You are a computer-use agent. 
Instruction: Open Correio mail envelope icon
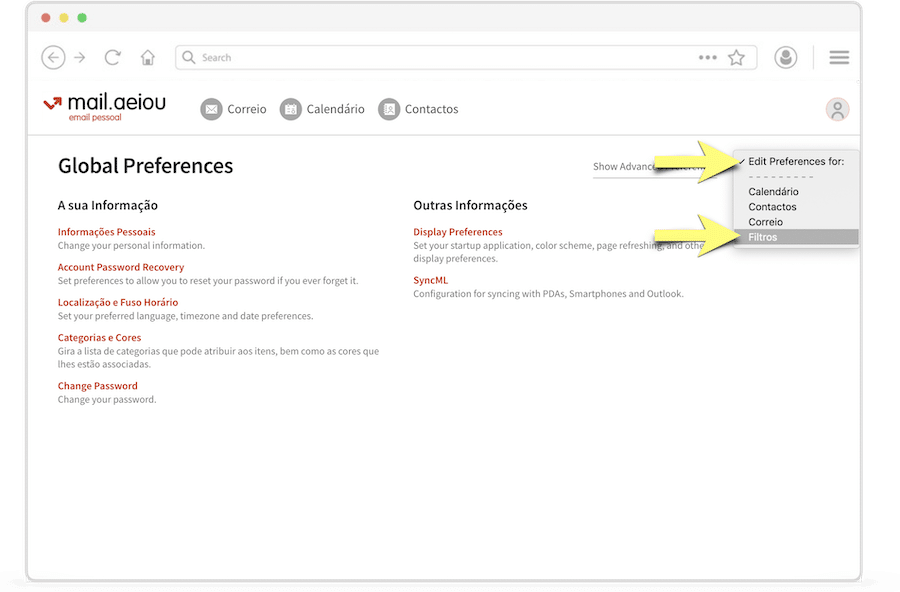pyautogui.click(x=211, y=109)
